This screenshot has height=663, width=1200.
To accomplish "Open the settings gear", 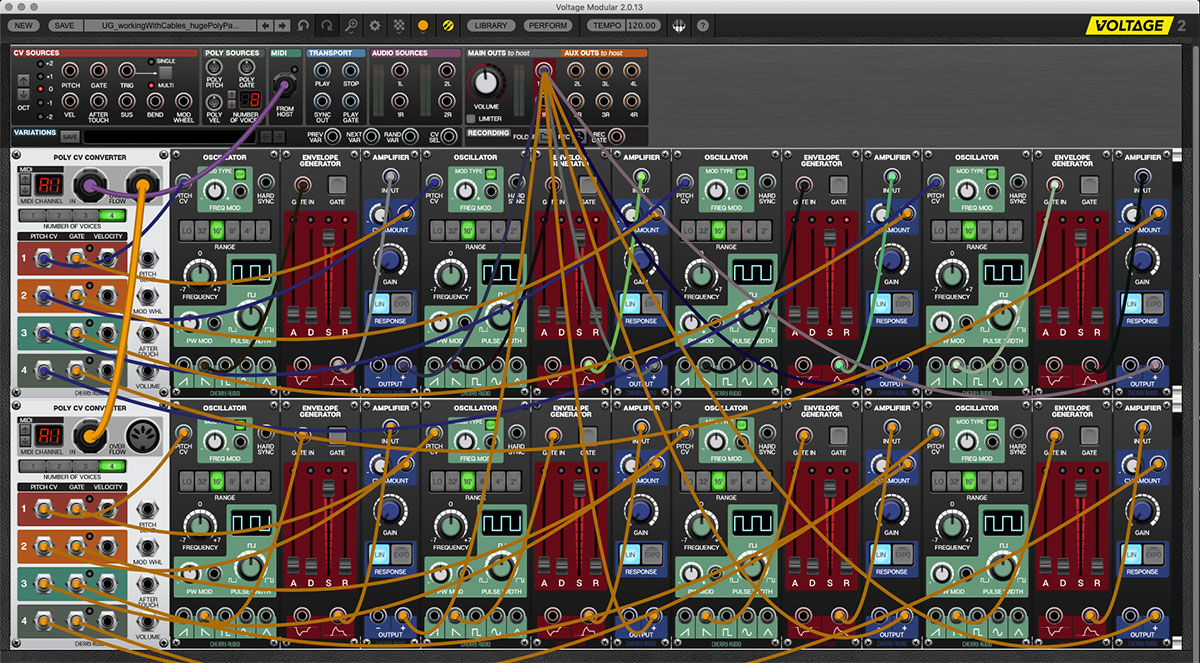I will [x=376, y=25].
